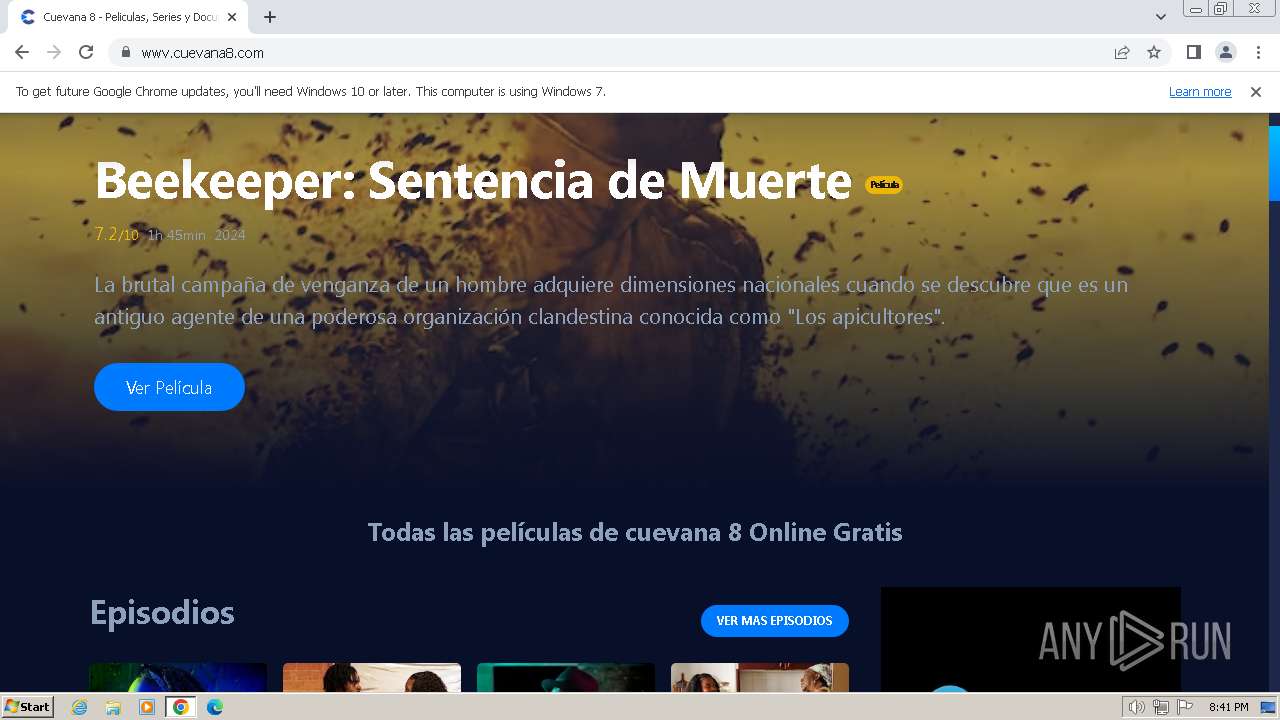Click the browser forward arrow
Screen dimensions: 1280x720
pyautogui.click(x=54, y=52)
